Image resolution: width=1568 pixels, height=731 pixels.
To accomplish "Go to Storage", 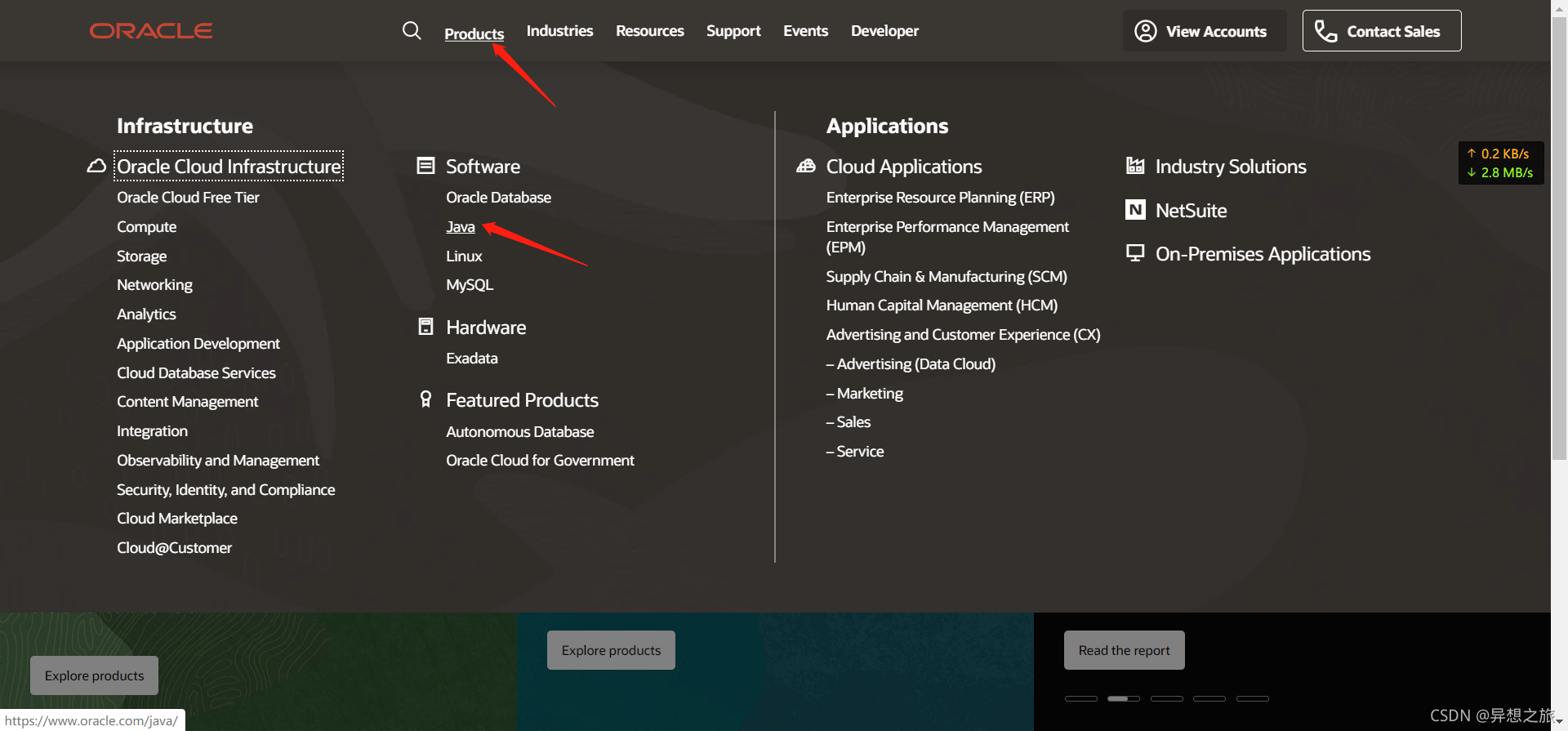I will [141, 256].
